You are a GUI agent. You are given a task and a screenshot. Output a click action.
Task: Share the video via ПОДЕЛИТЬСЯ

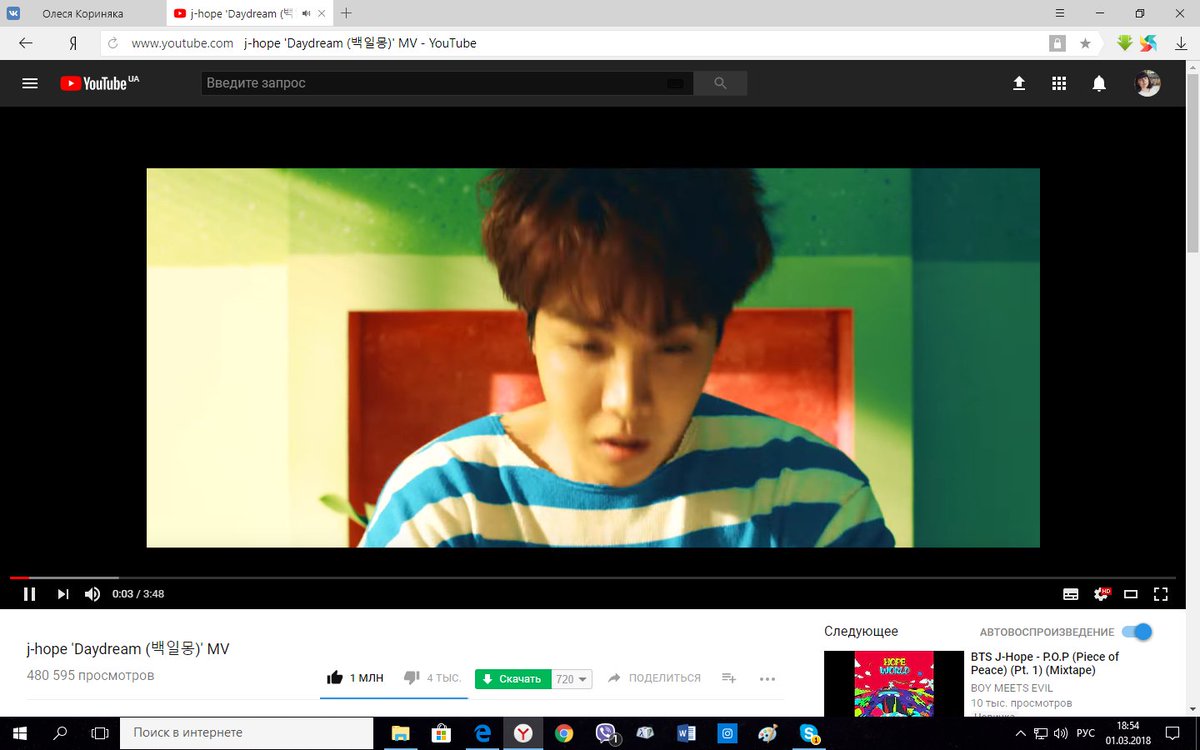click(654, 678)
